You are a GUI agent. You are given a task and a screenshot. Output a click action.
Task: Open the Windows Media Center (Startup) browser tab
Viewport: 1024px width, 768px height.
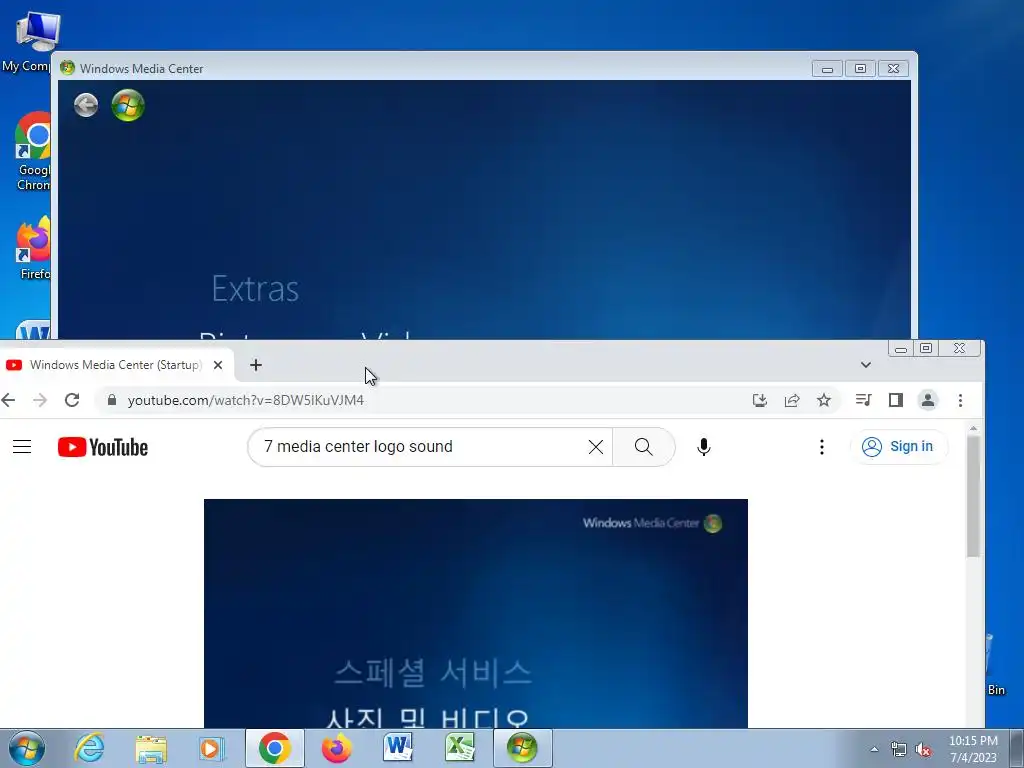[115, 365]
